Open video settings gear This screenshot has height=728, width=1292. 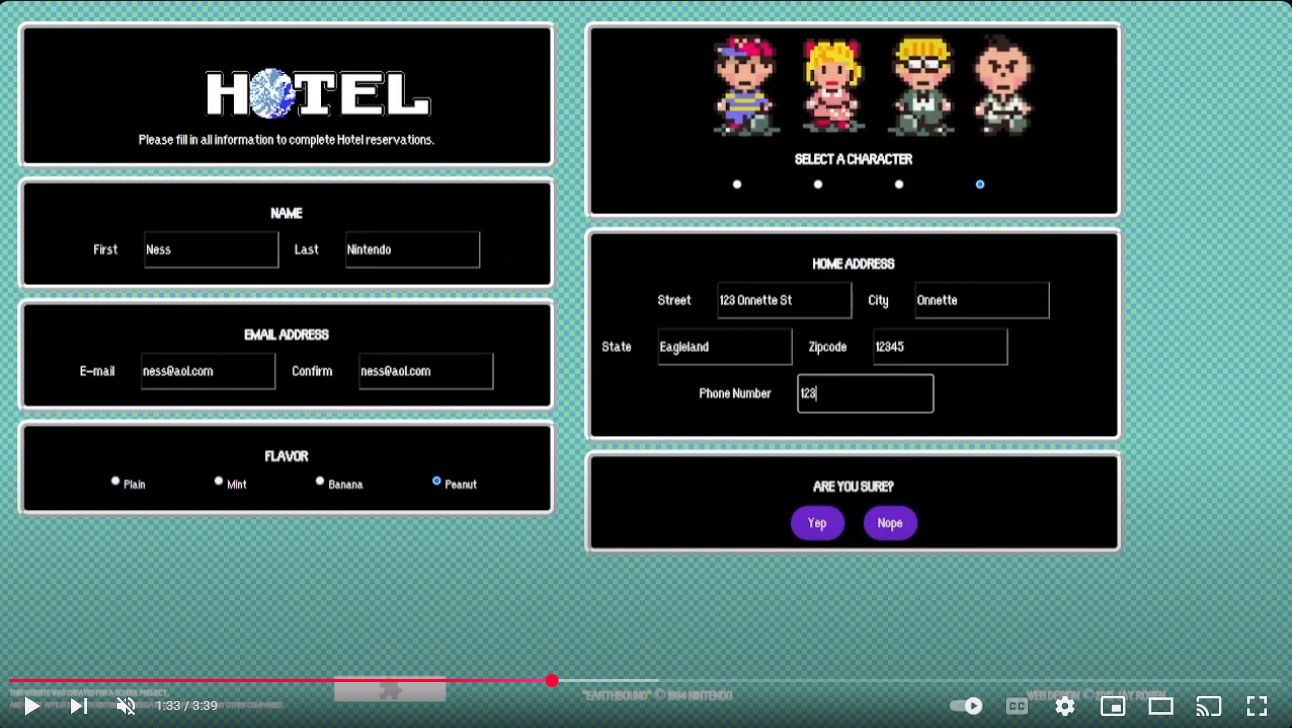pyautogui.click(x=1065, y=706)
